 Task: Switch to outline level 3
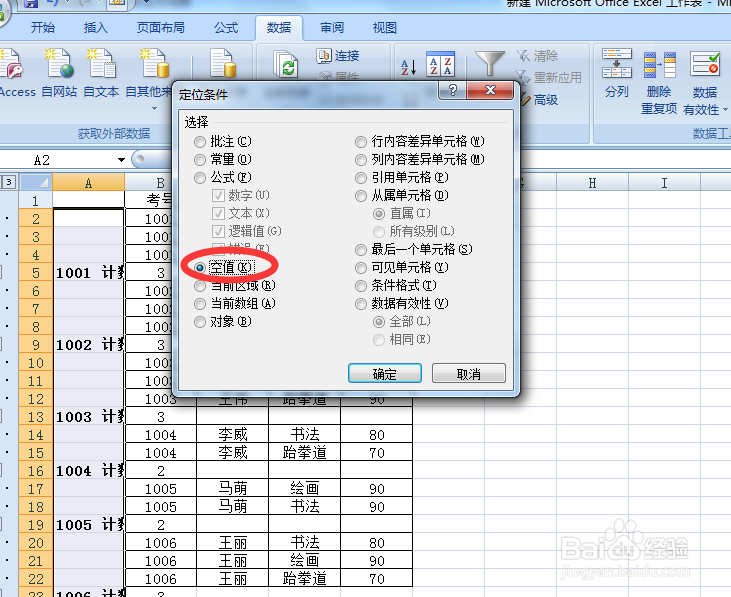[x=9, y=182]
